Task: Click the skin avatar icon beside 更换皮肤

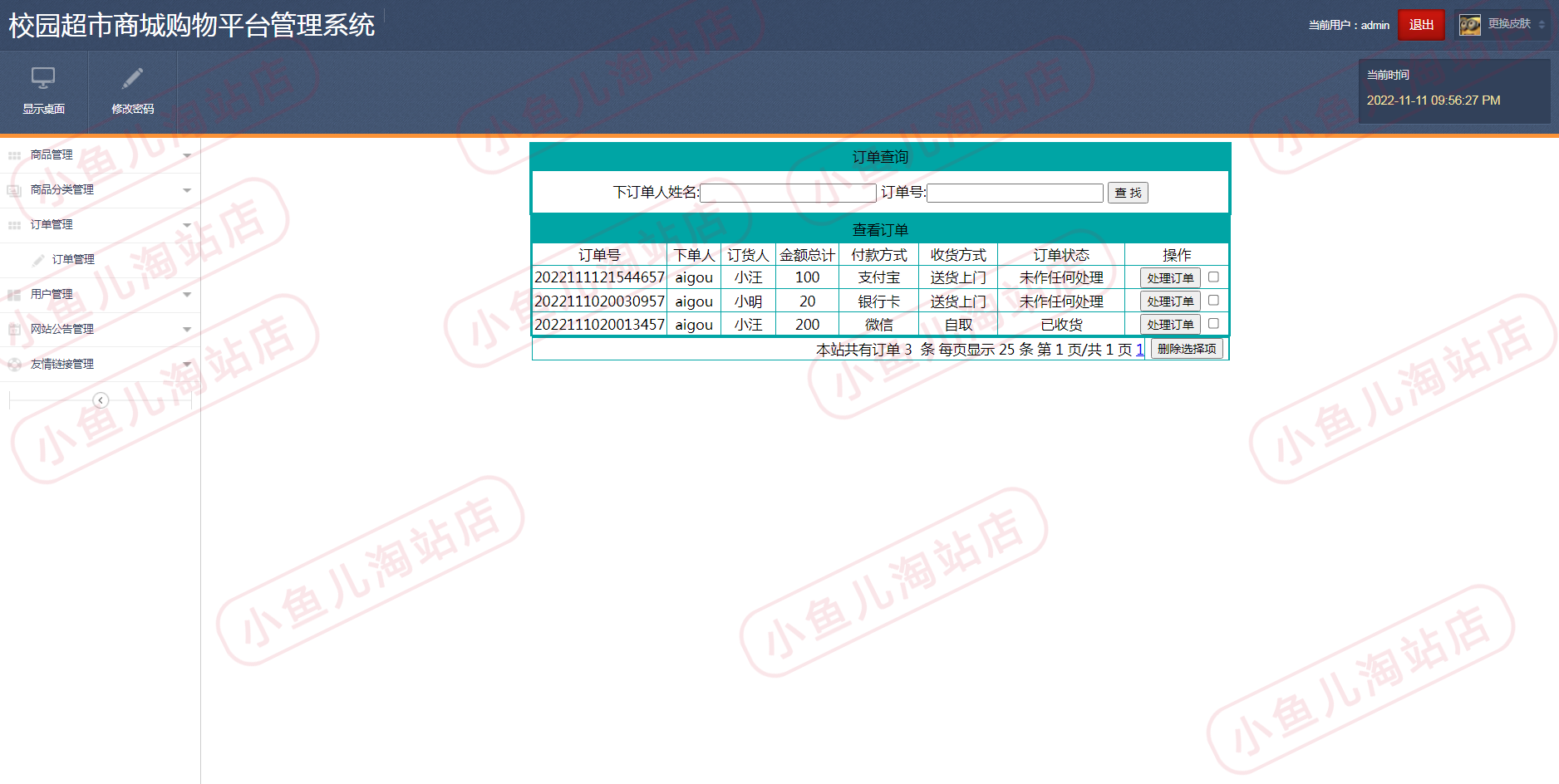Action: click(x=1470, y=25)
